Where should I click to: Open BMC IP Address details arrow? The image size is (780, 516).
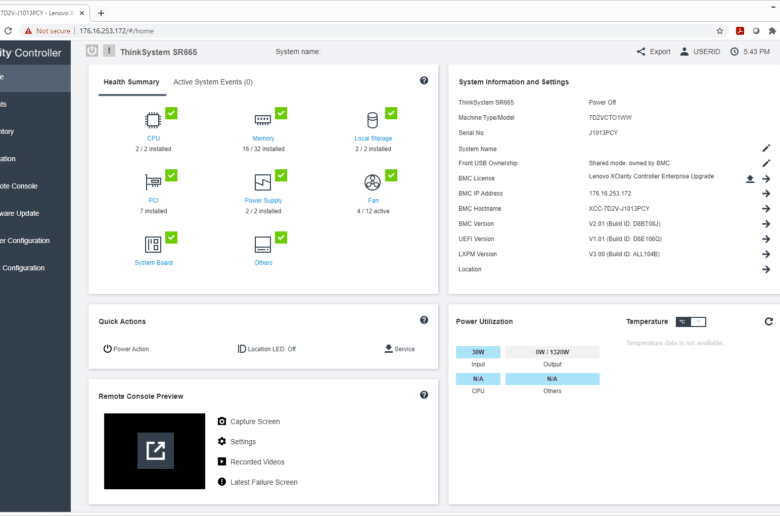[x=766, y=194]
